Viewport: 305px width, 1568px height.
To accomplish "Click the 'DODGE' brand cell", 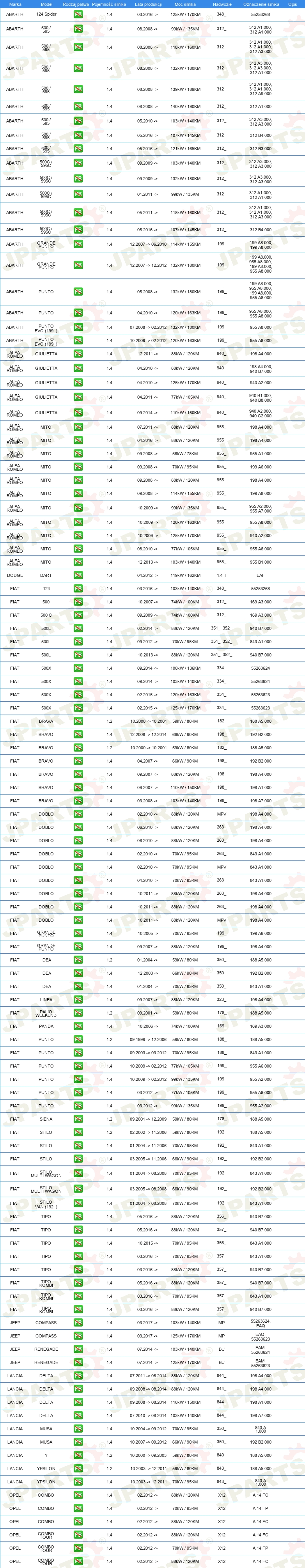I will point(14,575).
